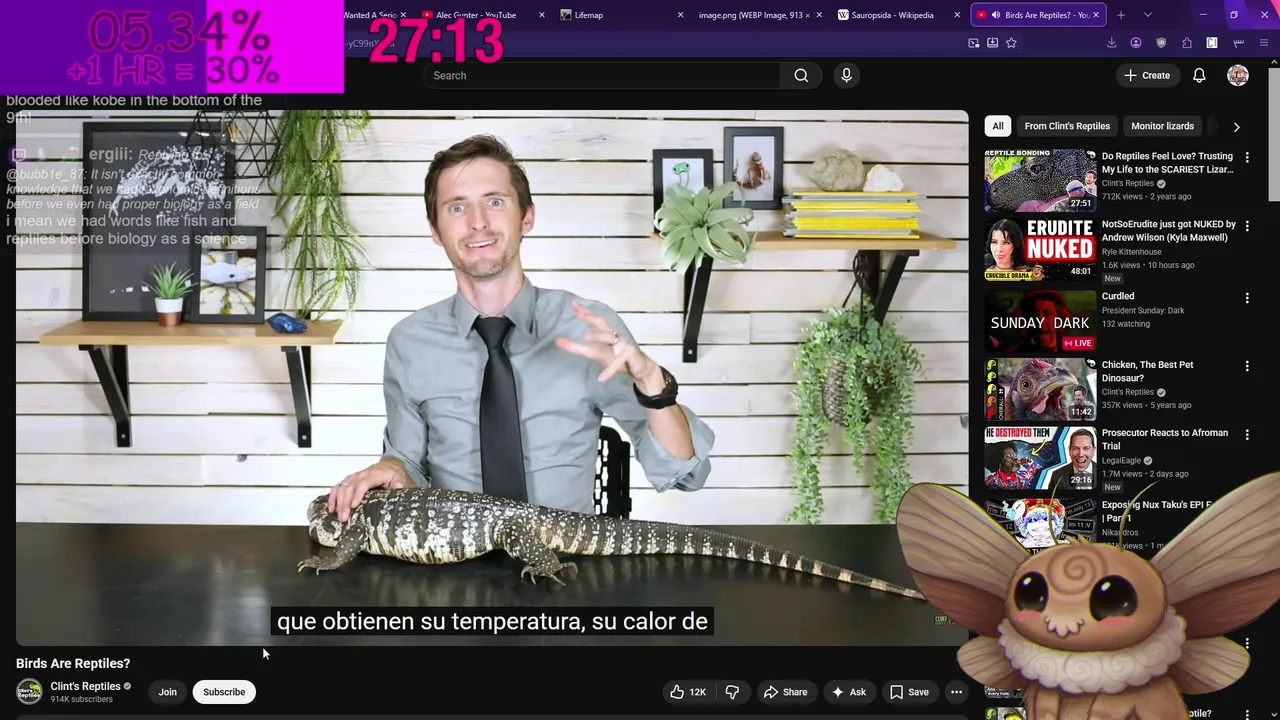Open the Extensions puzzle-piece icon
The width and height of the screenshot is (1280, 720).
[1187, 43]
